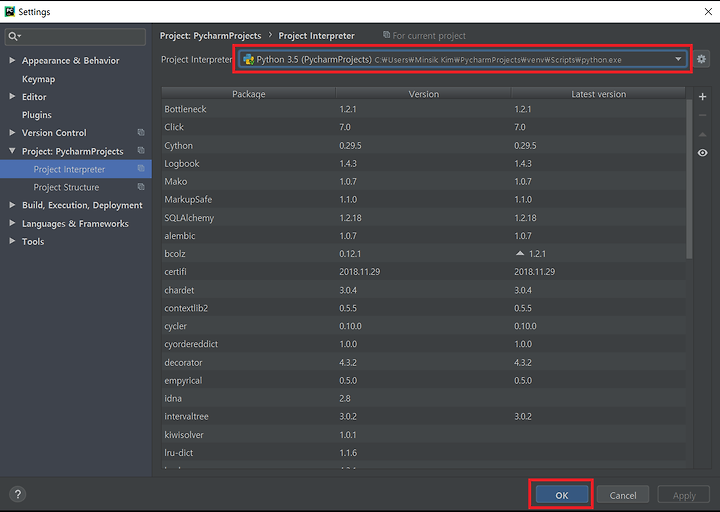The image size is (720, 512).
Task: Select the chardet package row
Action: point(423,290)
